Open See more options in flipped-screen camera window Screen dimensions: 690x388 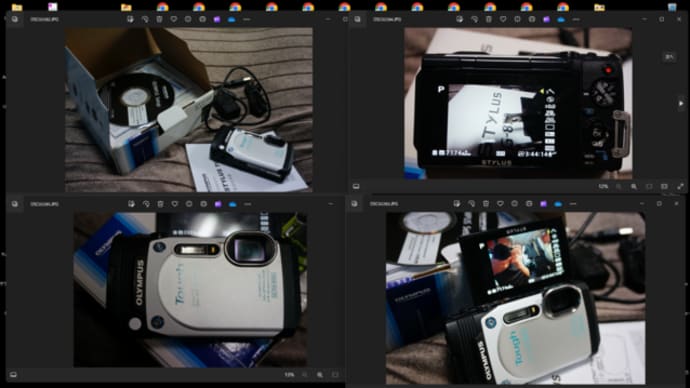coord(573,204)
